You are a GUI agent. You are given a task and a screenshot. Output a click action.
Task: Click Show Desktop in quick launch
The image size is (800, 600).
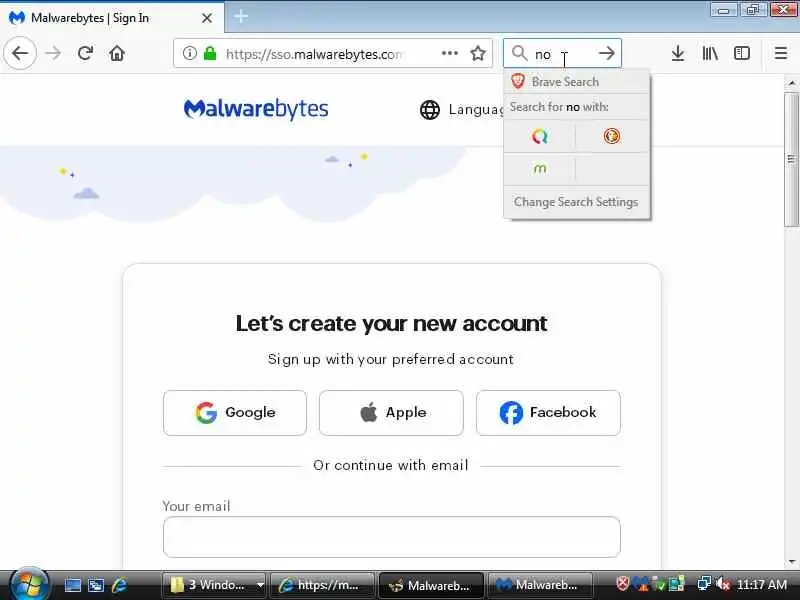point(72,585)
